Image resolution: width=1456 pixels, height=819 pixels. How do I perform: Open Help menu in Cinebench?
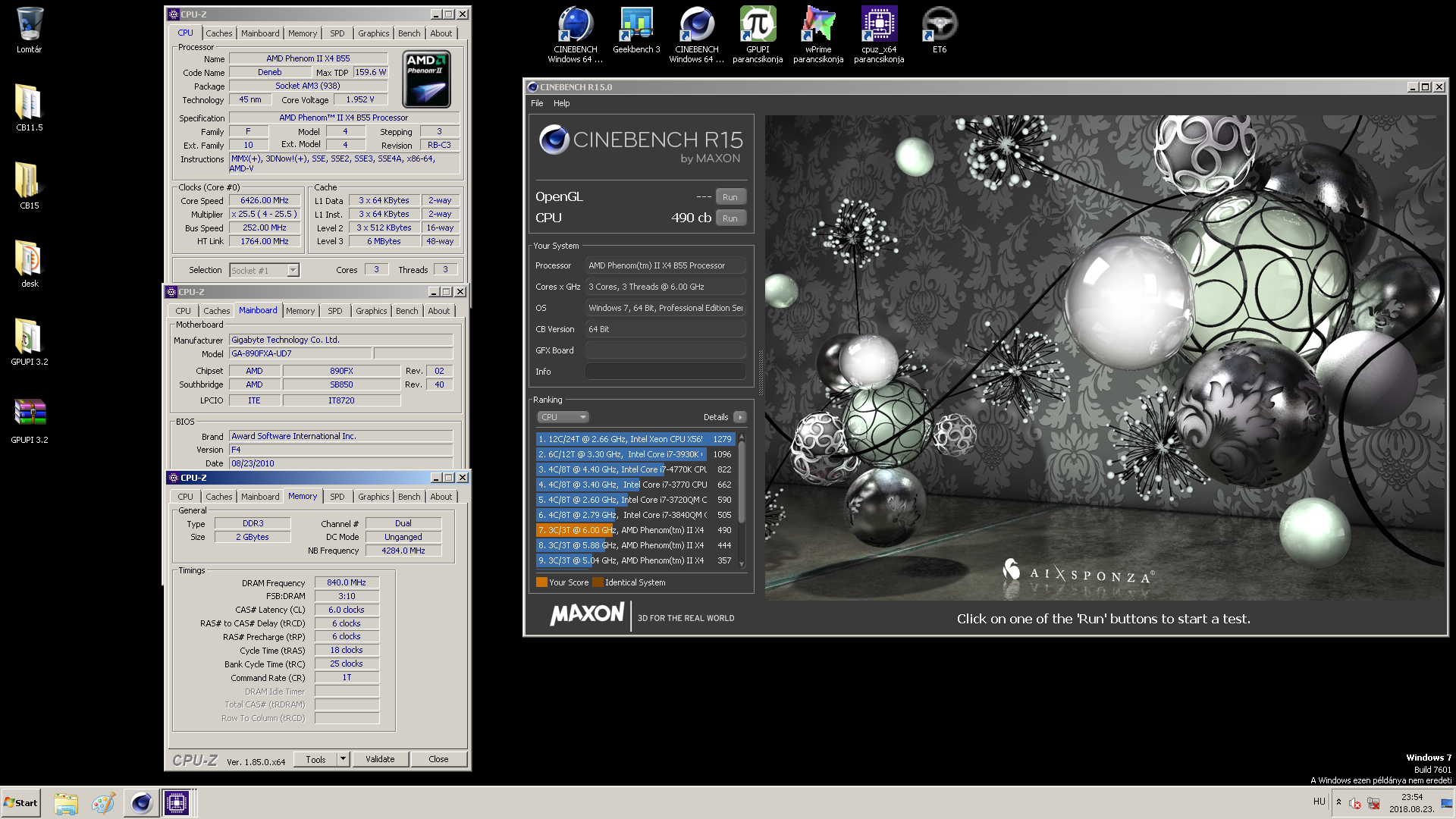[x=561, y=103]
